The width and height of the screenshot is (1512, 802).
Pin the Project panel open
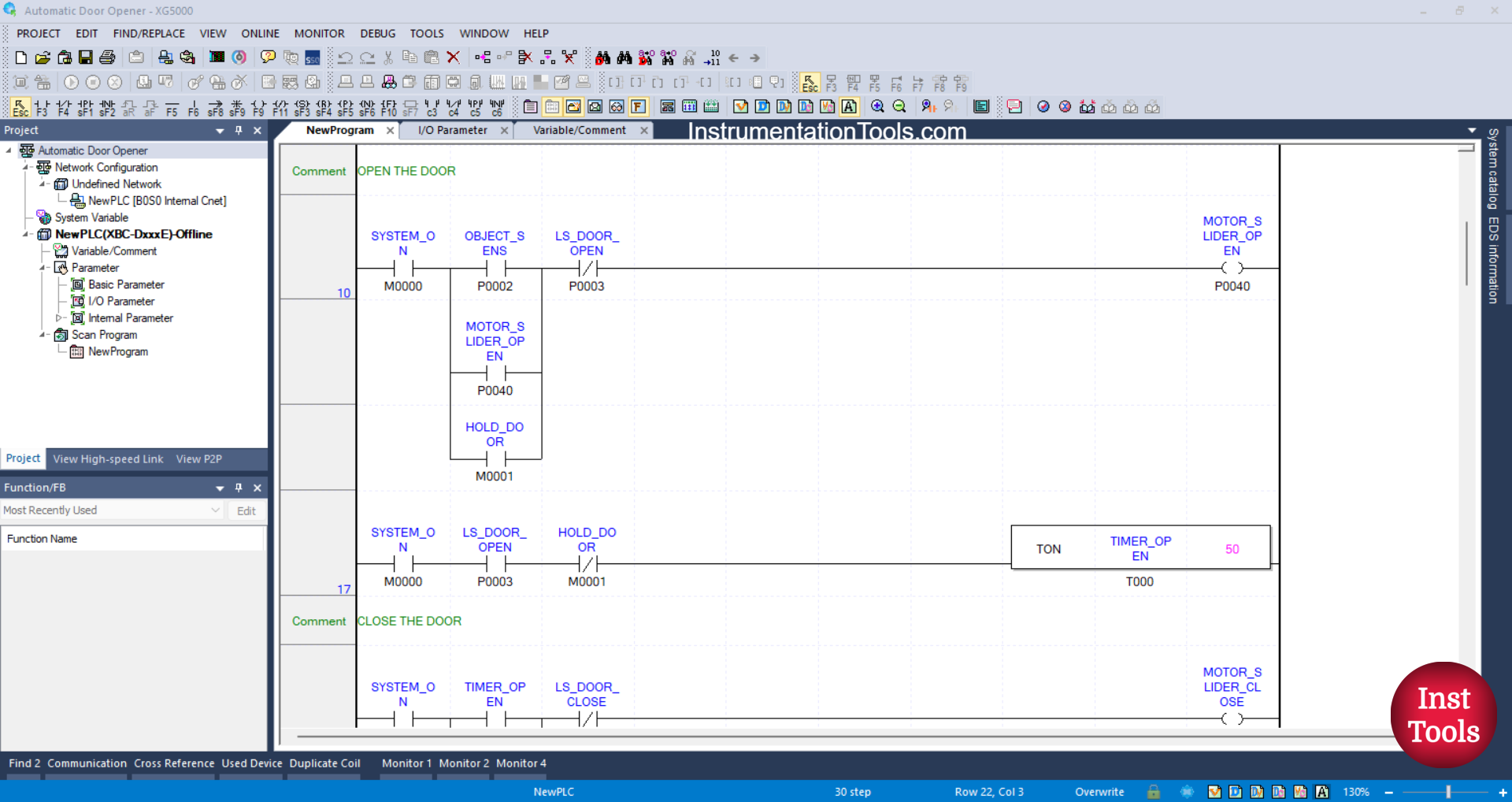pyautogui.click(x=239, y=130)
